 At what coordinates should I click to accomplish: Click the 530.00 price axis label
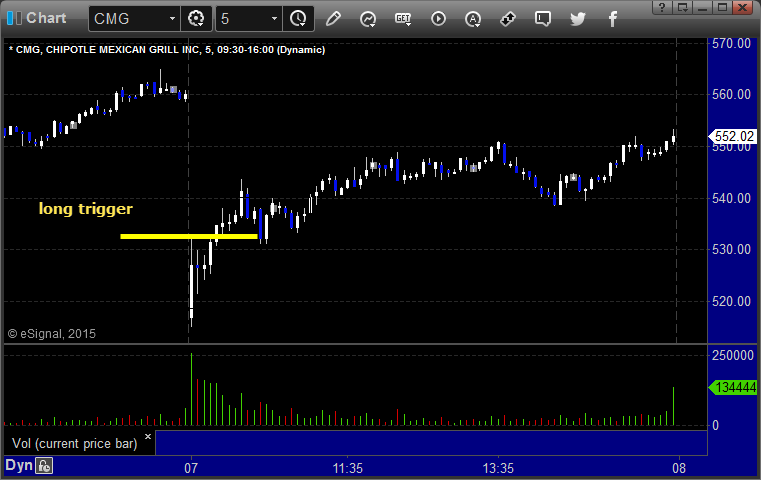pyautogui.click(x=731, y=249)
